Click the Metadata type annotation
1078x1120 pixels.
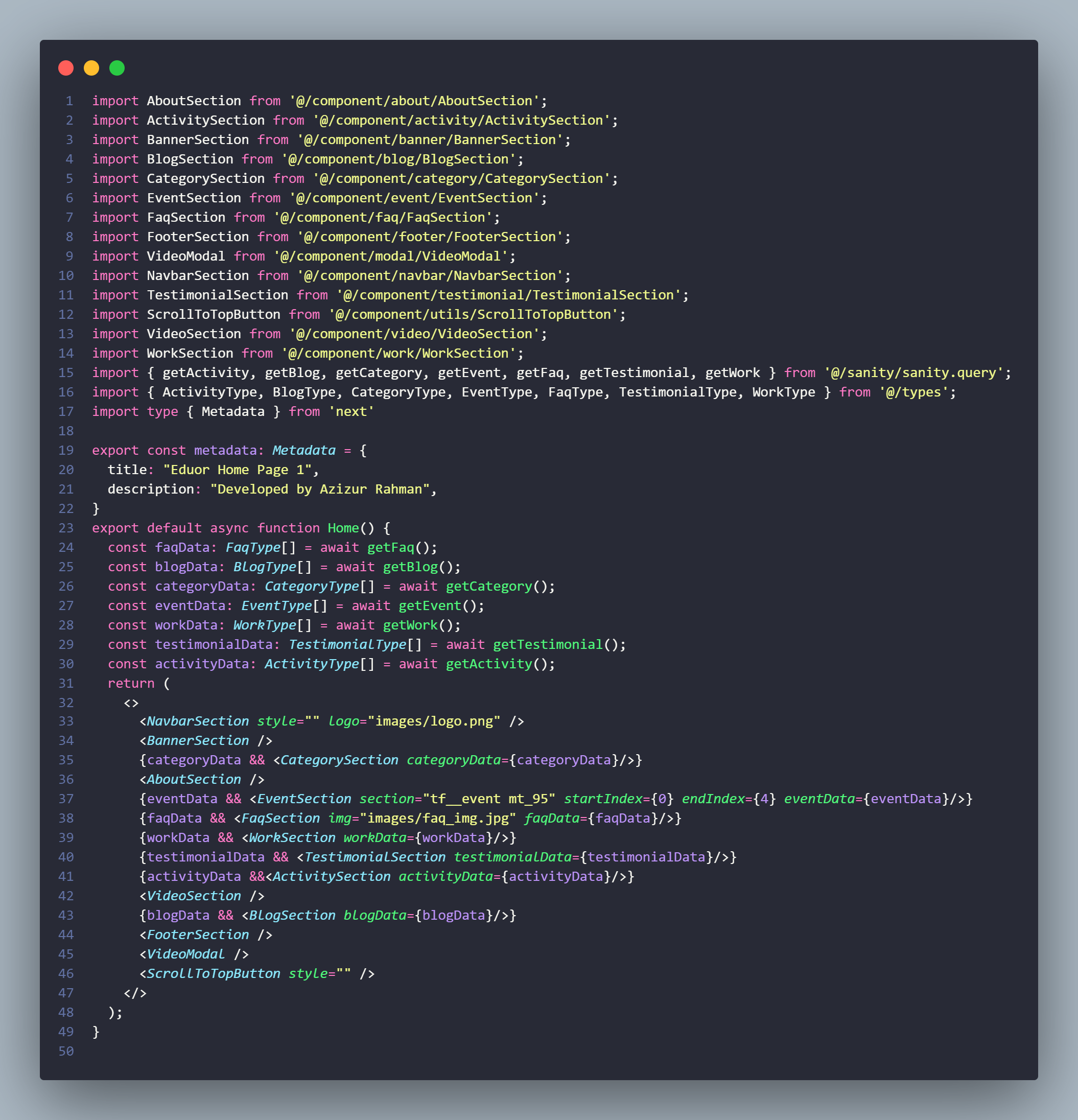pyautogui.click(x=303, y=450)
